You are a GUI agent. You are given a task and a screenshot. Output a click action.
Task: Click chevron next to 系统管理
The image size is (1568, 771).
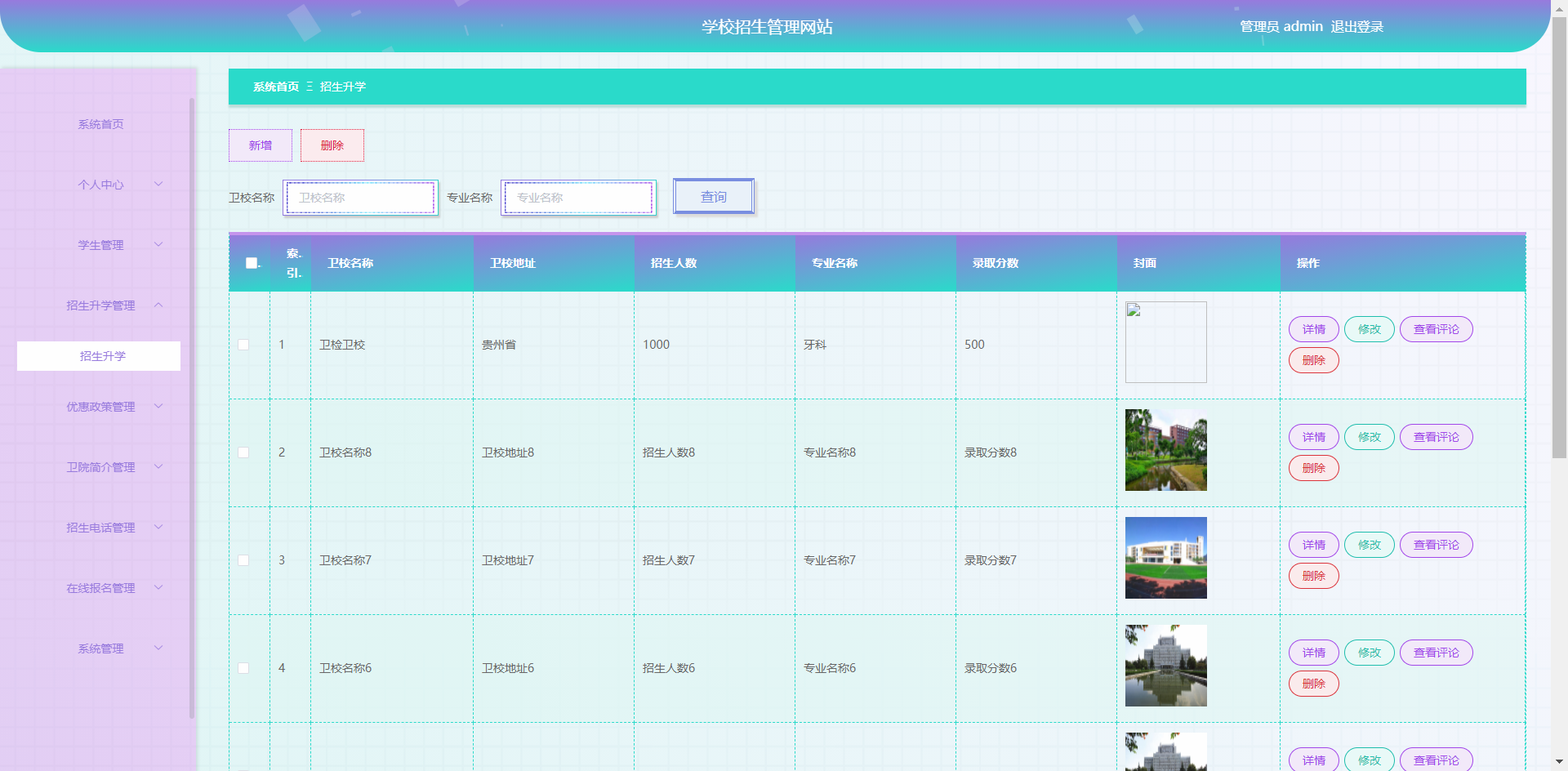click(158, 648)
